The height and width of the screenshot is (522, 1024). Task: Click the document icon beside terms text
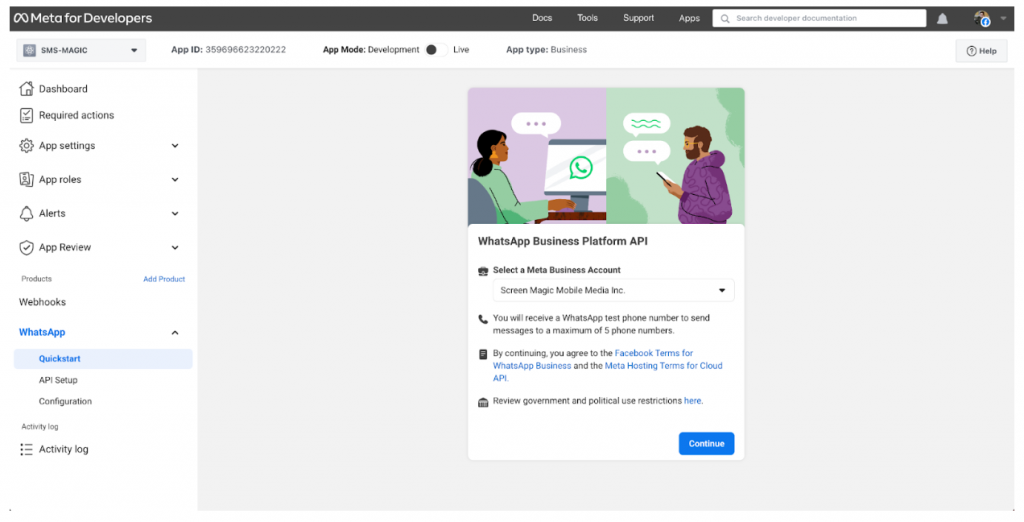(x=483, y=354)
